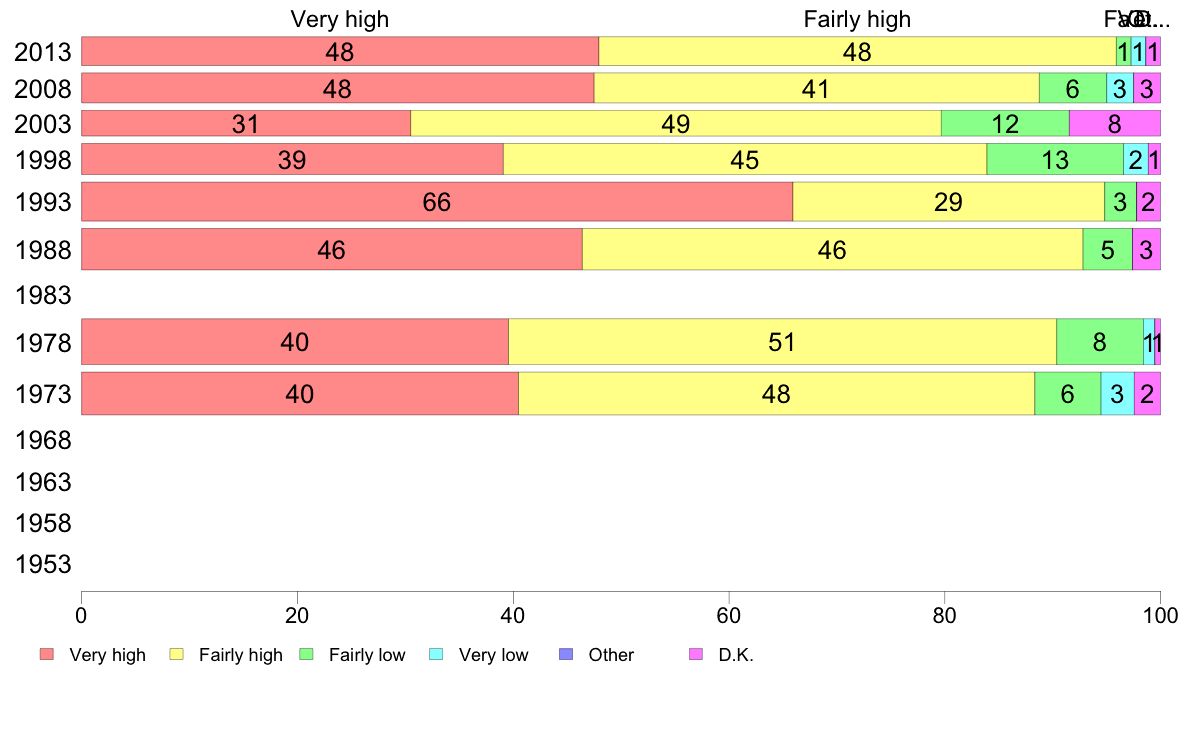Click the 2013 year label on axis
Image resolution: width=1188 pixels, height=736 pixels.
pyautogui.click(x=43, y=52)
